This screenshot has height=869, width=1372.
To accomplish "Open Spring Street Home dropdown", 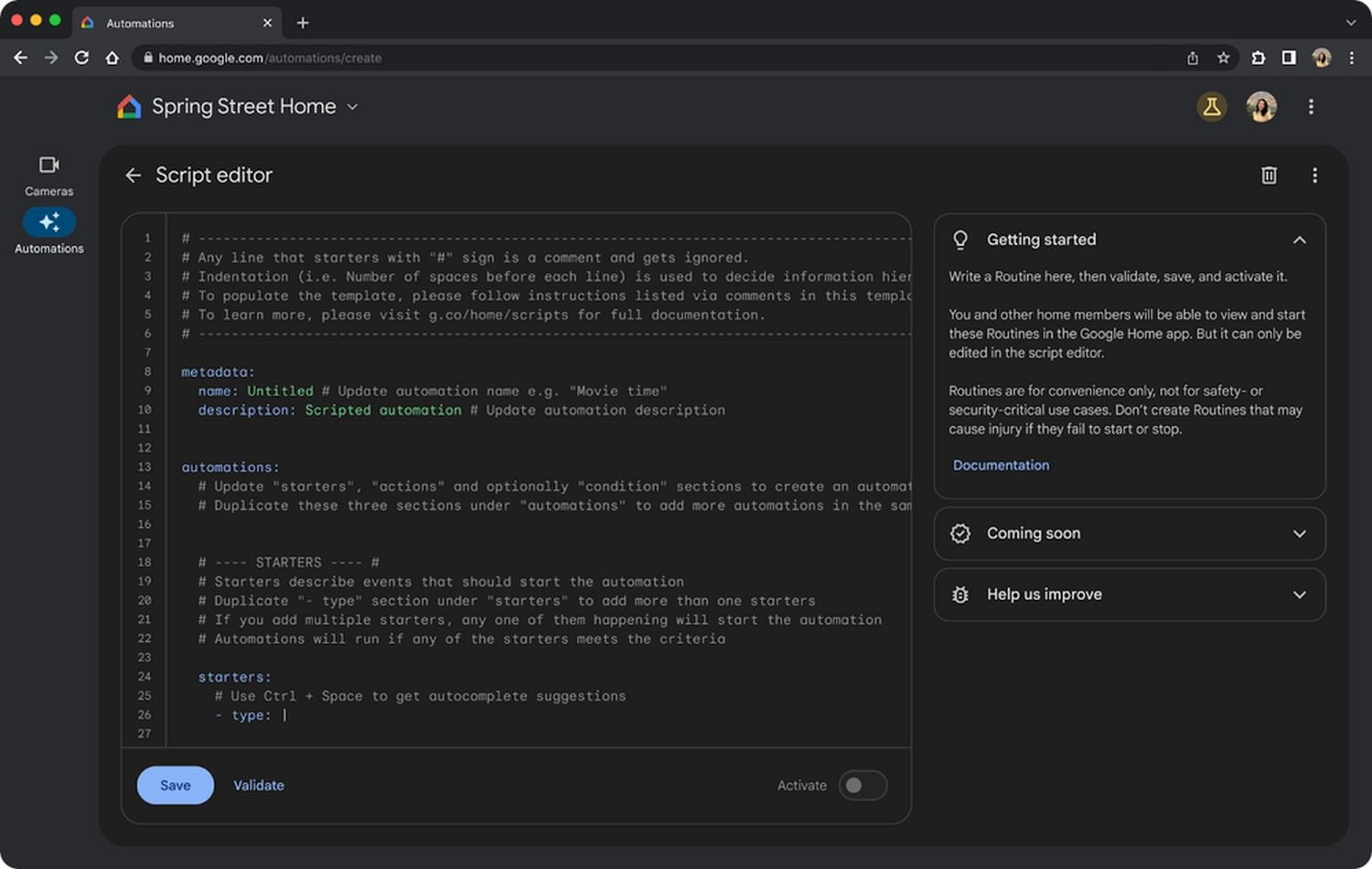I will coord(352,107).
